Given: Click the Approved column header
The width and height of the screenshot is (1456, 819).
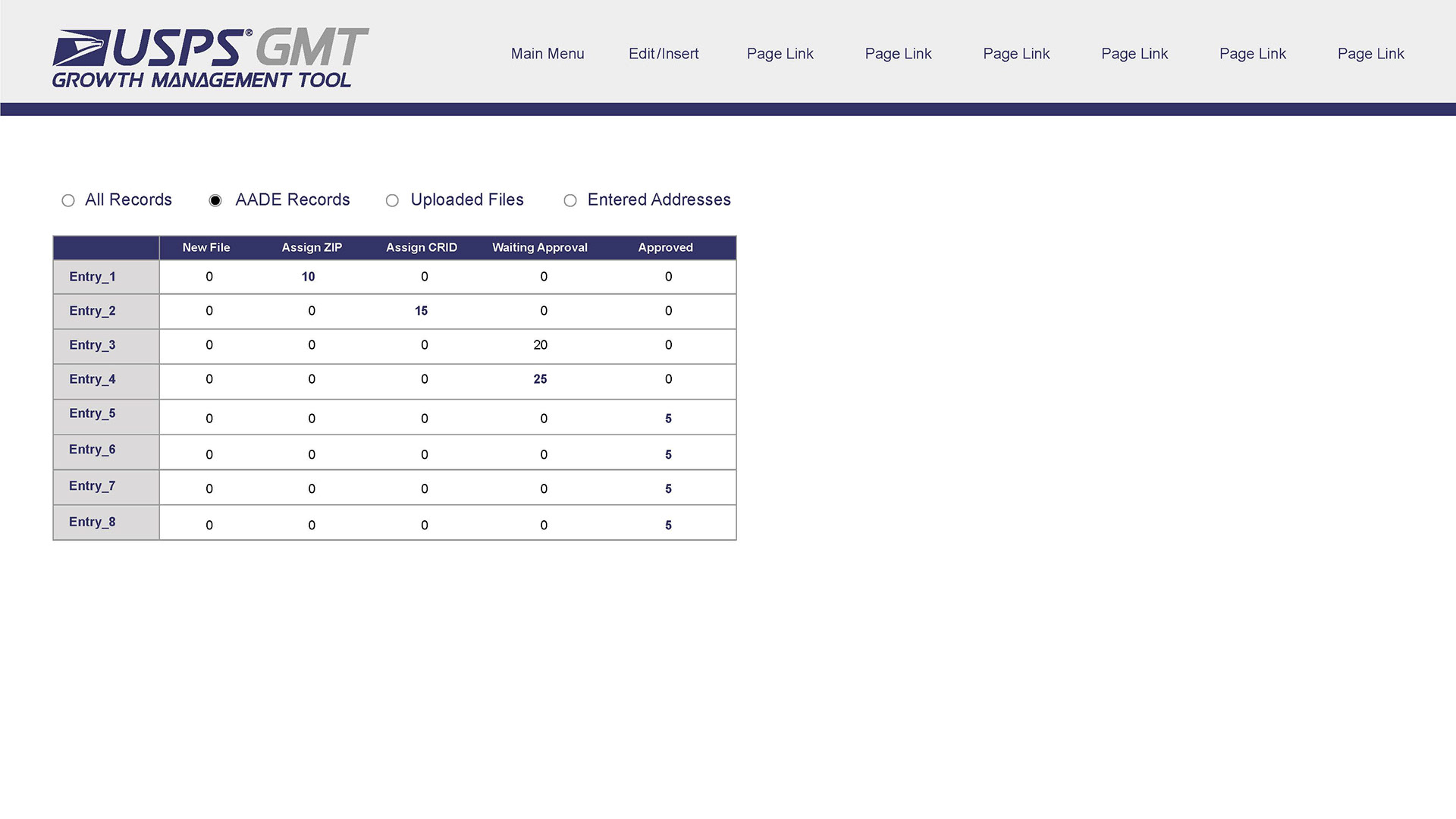Looking at the screenshot, I should tap(666, 247).
